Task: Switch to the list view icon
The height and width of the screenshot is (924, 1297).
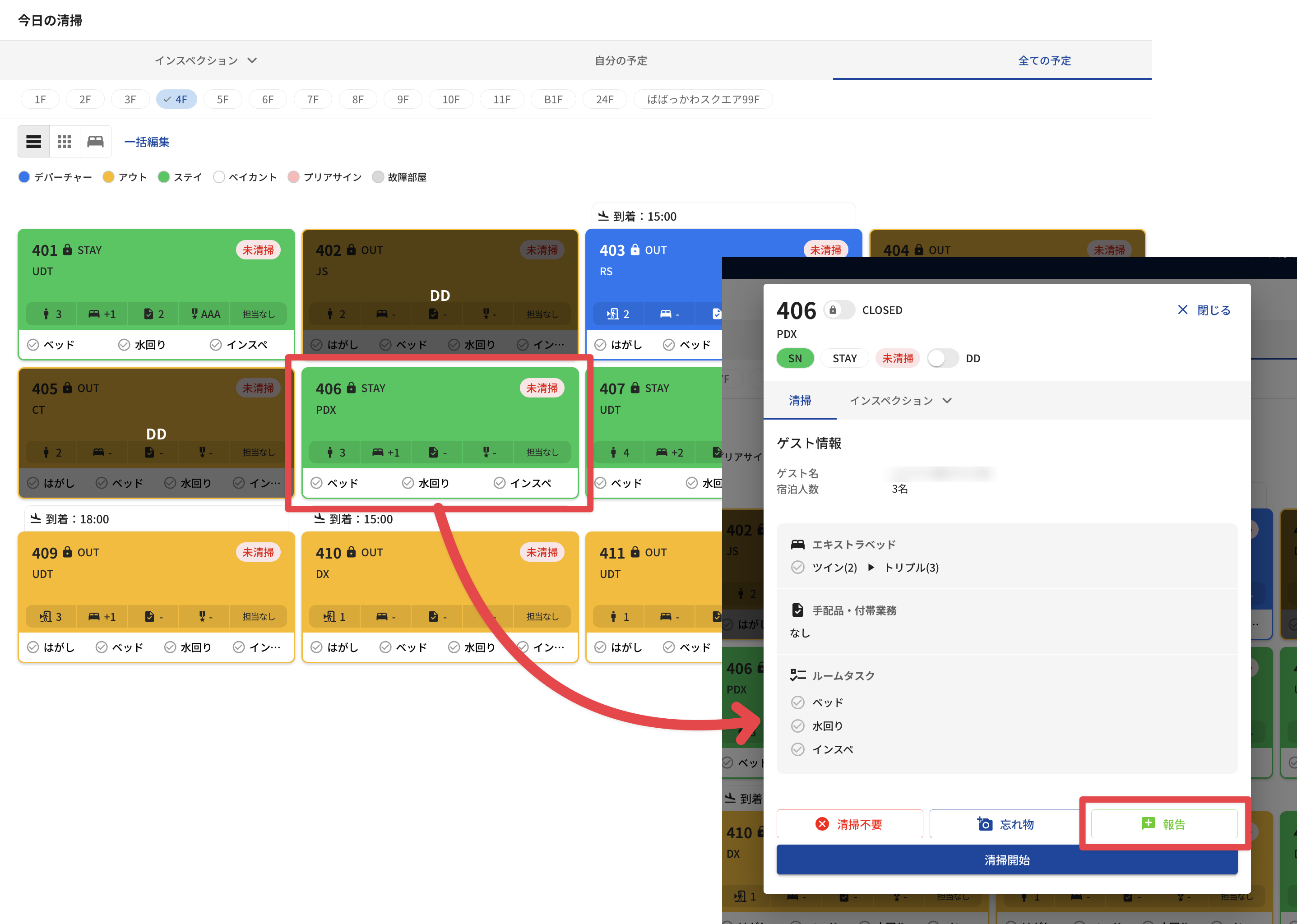Action: (33, 141)
